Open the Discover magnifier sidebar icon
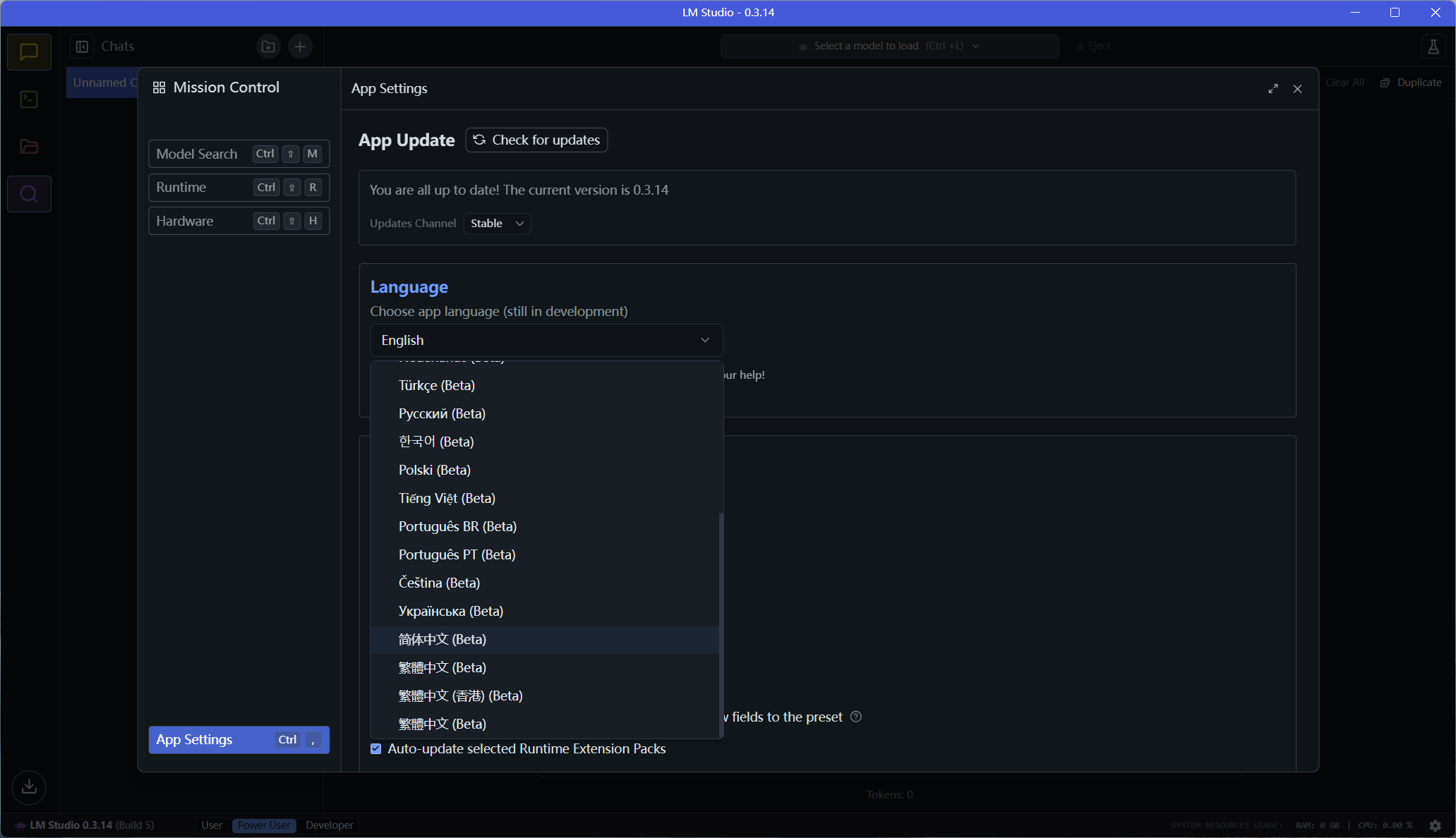This screenshot has width=1456, height=838. pyautogui.click(x=29, y=194)
